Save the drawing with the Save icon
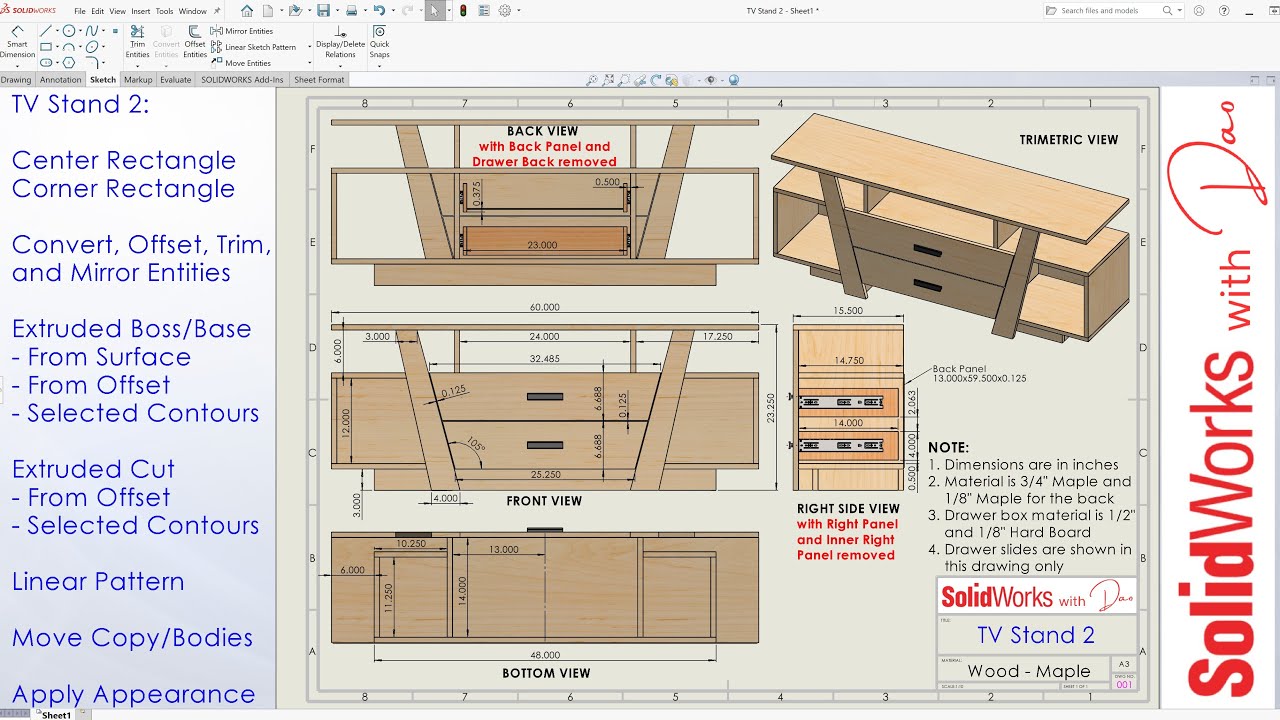 point(323,11)
